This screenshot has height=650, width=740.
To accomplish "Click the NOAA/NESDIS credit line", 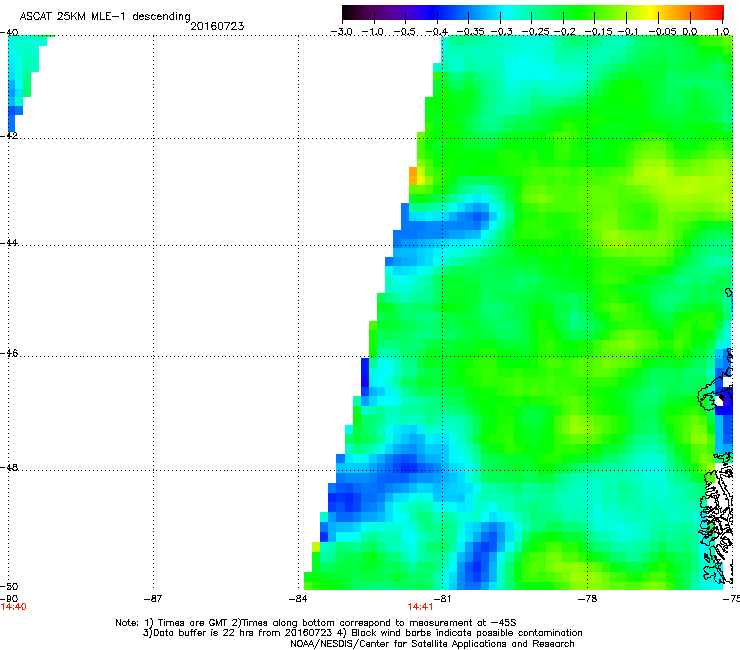I will tap(432, 644).
